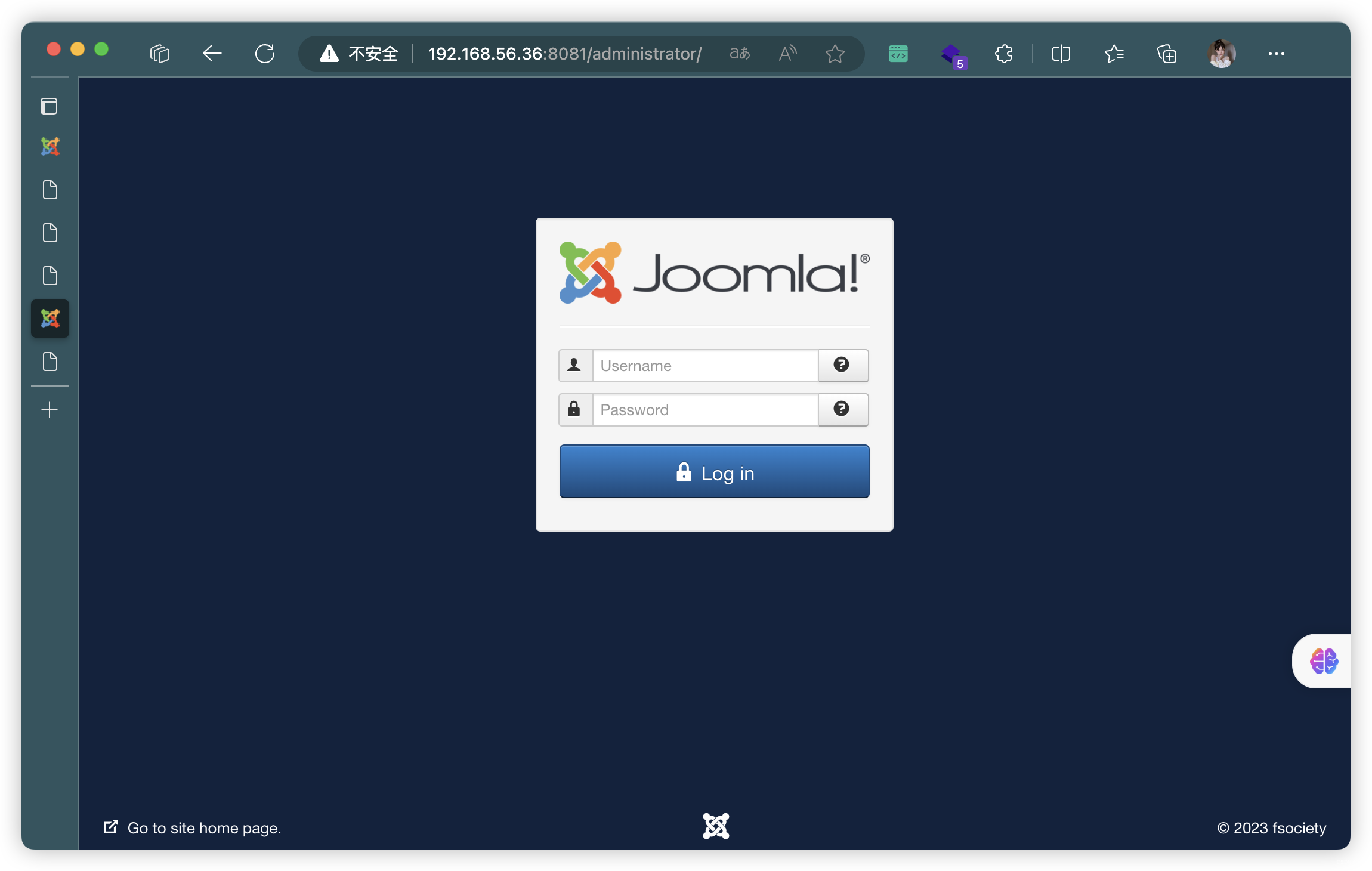This screenshot has width=1372, height=871.
Task: Open the Edge workspaces icon
Action: pyautogui.click(x=160, y=54)
